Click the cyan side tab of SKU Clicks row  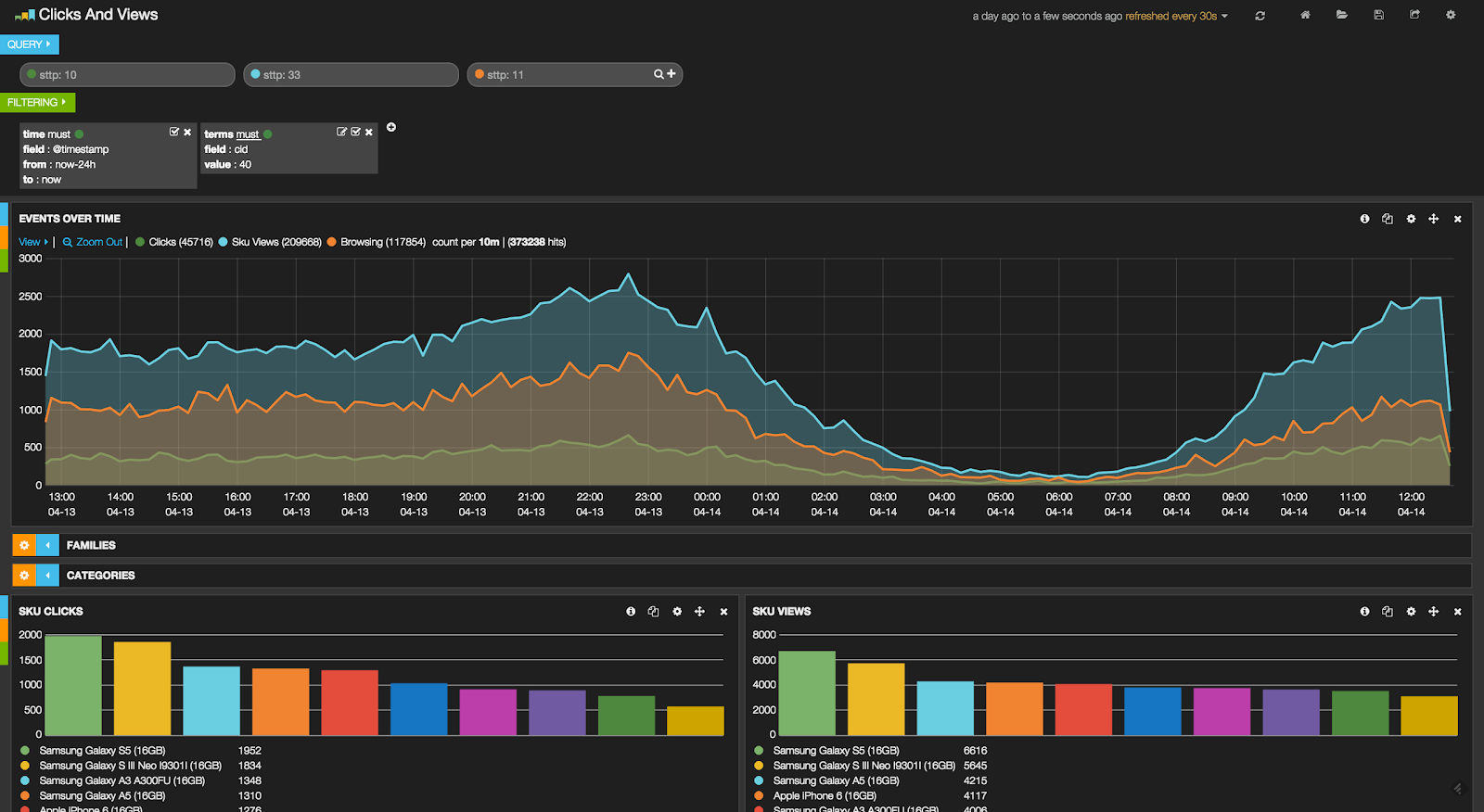(x=4, y=607)
